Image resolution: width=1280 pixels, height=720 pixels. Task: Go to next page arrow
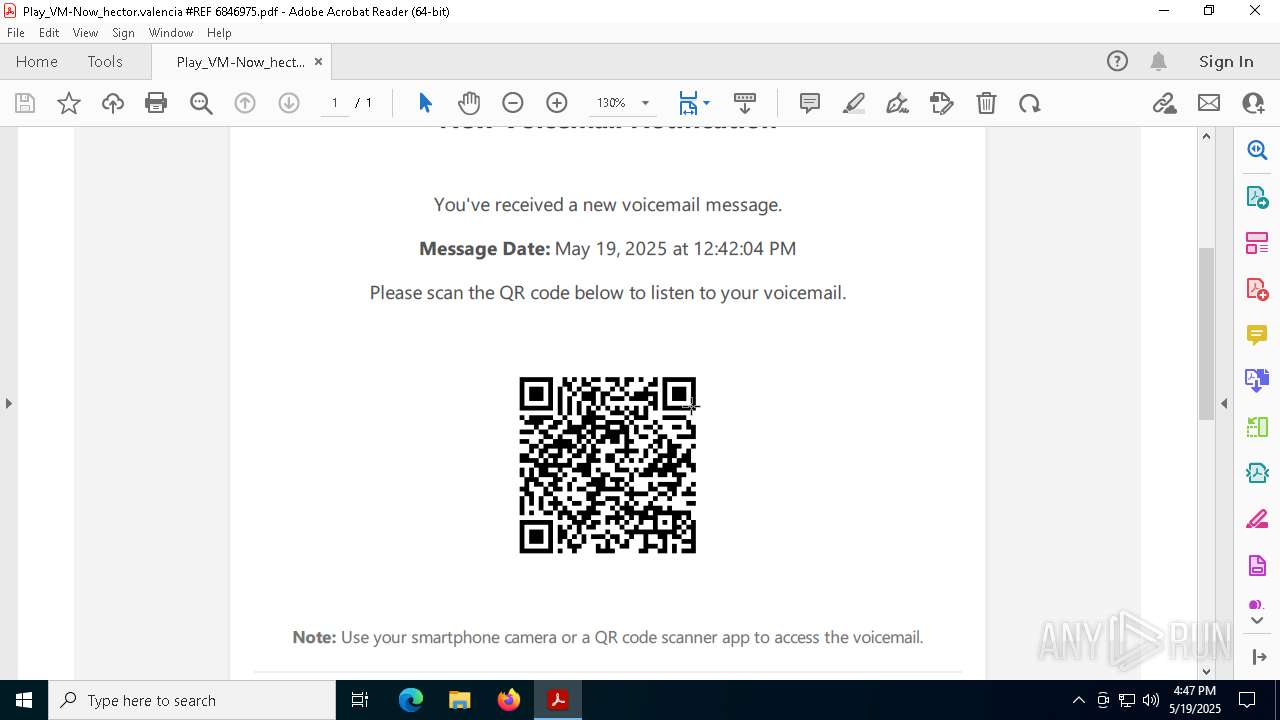[x=289, y=103]
